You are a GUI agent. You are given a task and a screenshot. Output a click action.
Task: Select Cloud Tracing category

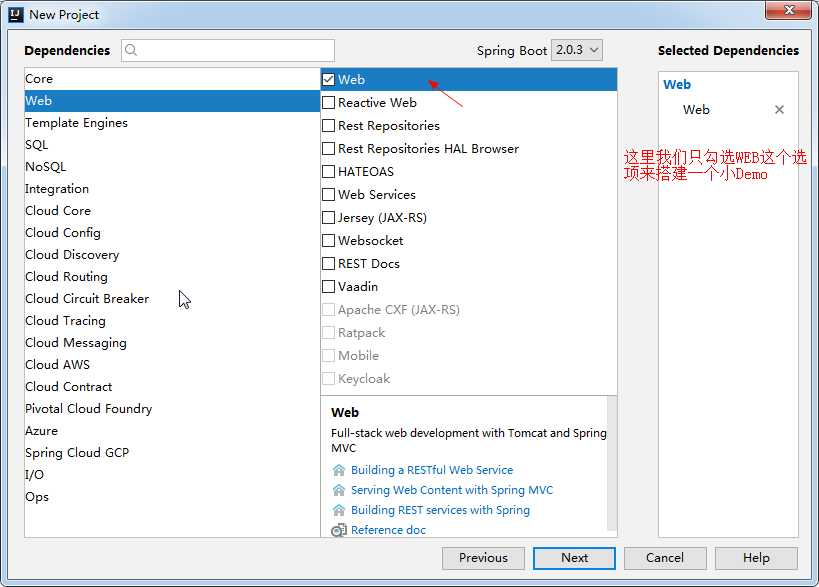pyautogui.click(x=172, y=320)
